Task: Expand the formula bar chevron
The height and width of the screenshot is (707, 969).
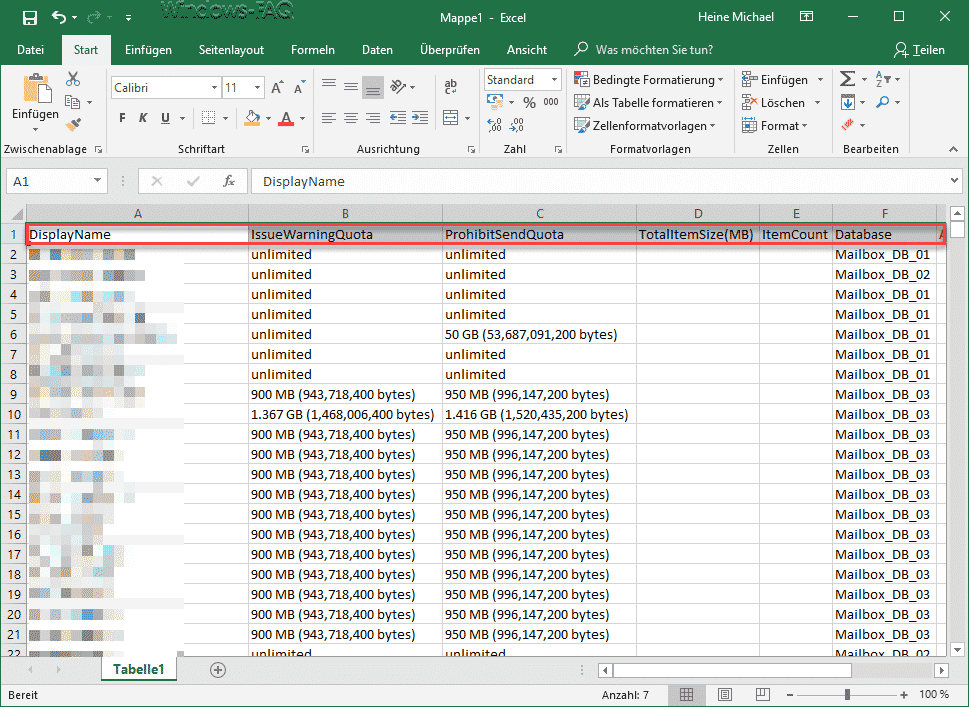Action: 955,181
